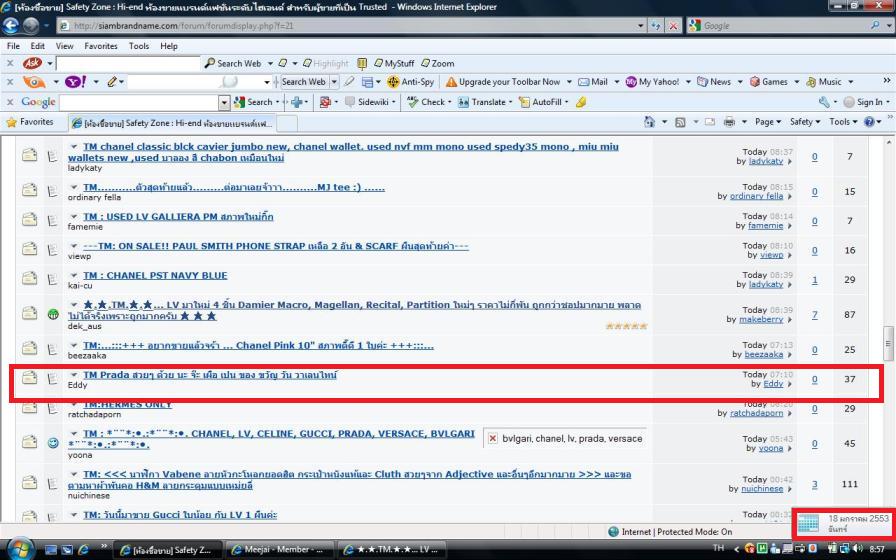Open Yahoo News button

714,82
